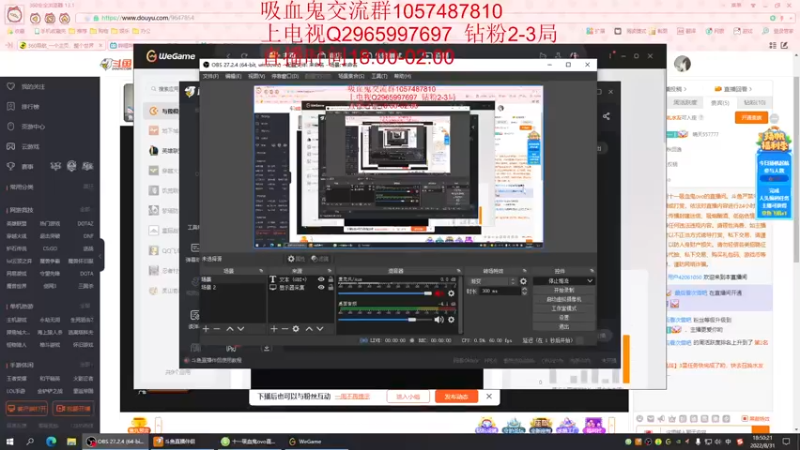Open the transition type combo box

(493, 281)
